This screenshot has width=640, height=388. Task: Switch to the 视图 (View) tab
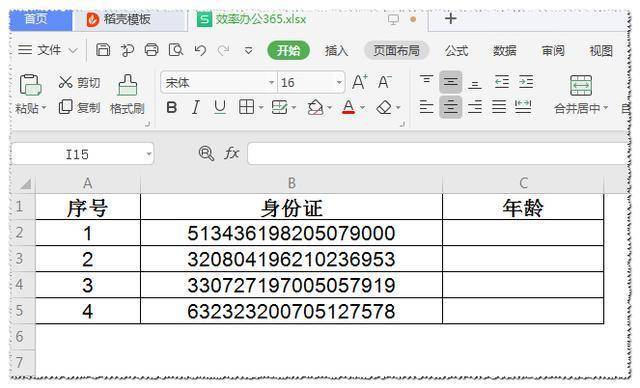click(x=601, y=51)
